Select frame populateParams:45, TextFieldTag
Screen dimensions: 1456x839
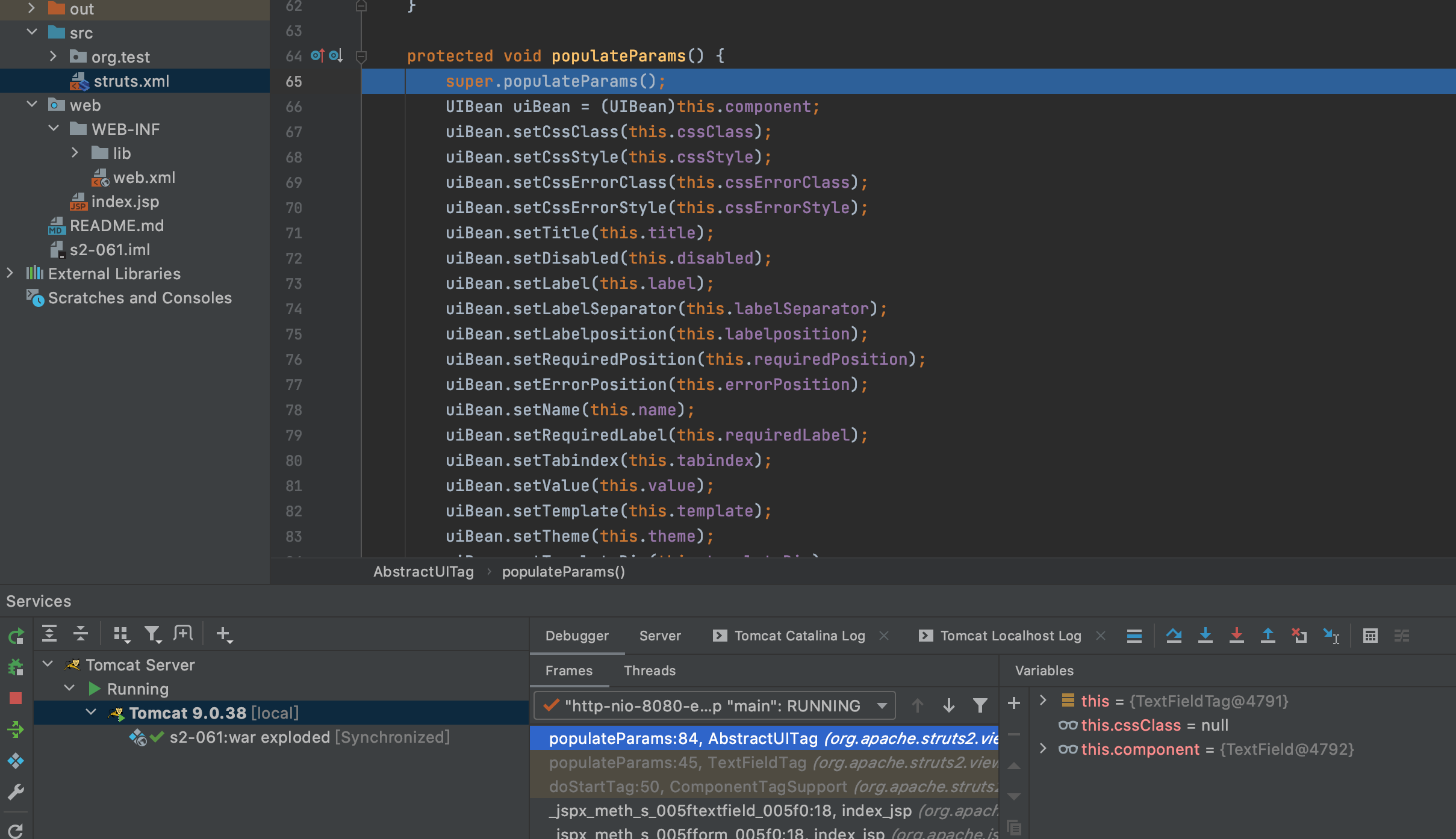coord(764,763)
